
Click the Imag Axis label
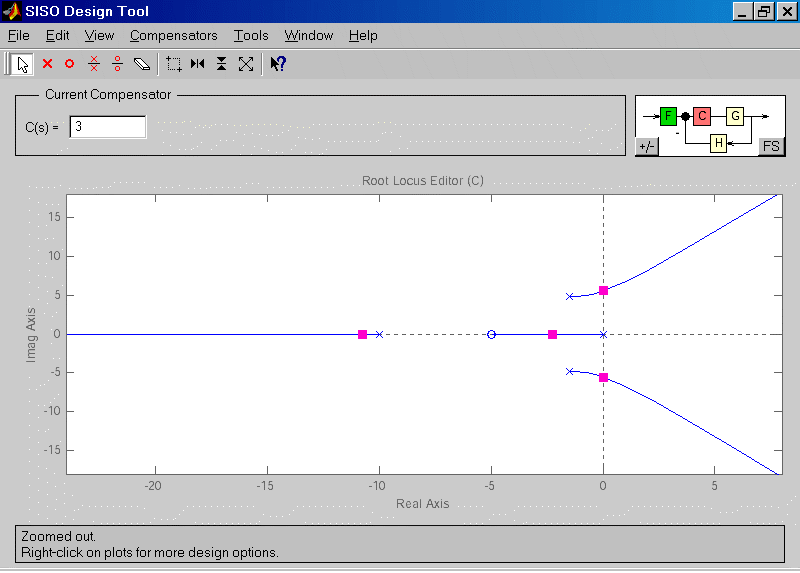tap(31, 335)
